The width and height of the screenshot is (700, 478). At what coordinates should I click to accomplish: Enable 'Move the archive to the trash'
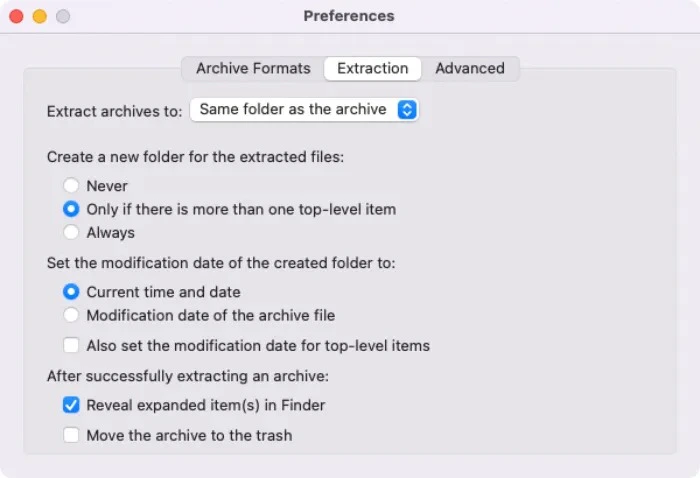pos(71,435)
